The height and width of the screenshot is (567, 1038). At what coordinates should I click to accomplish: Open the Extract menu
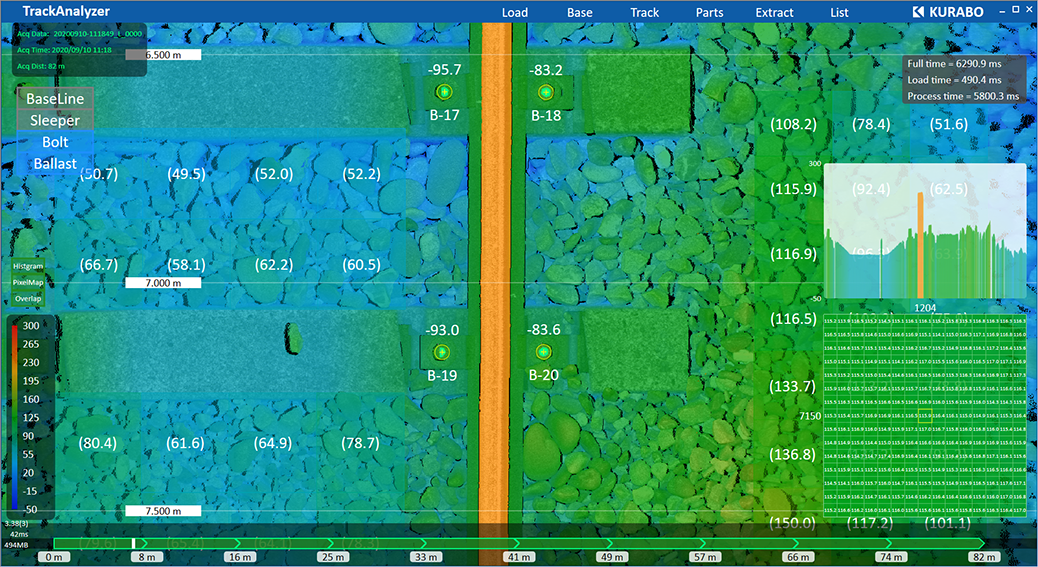(x=774, y=12)
